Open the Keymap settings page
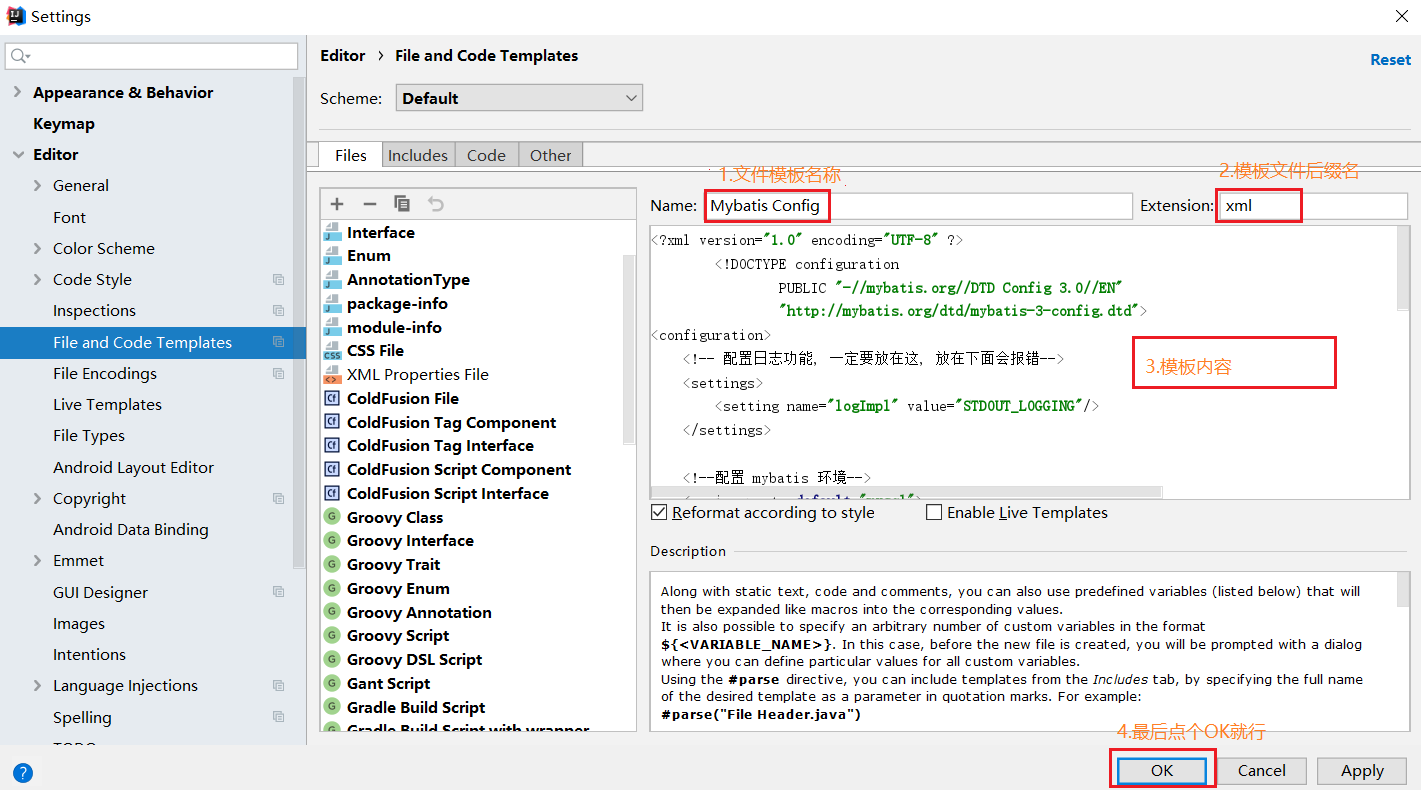1421x790 pixels. pos(64,123)
